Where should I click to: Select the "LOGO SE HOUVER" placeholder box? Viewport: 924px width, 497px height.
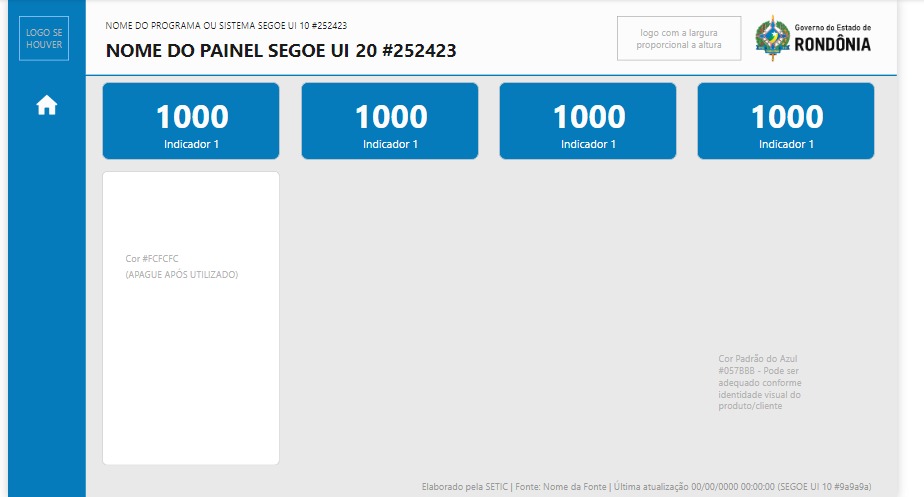[x=44, y=38]
